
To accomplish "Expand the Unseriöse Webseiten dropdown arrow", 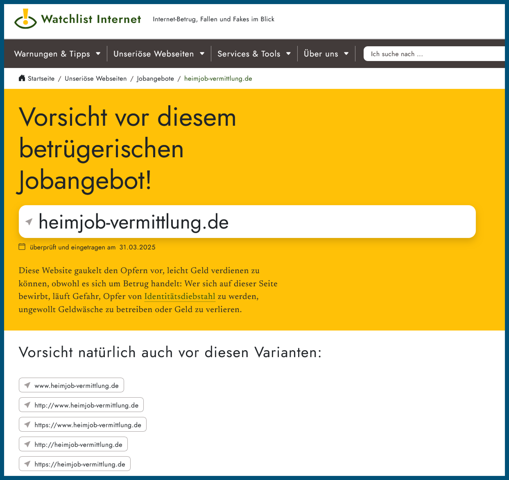I will click(202, 54).
